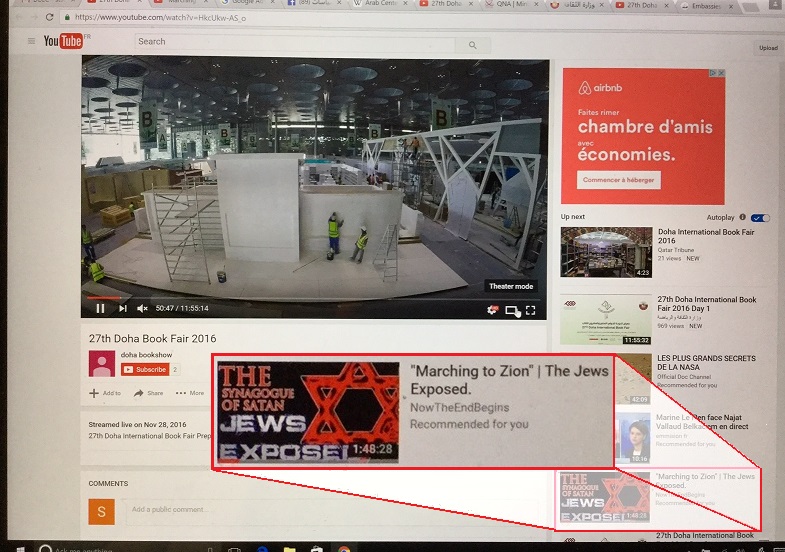Subscribe to doha bookshow channel
The width and height of the screenshot is (785, 552).
tap(146, 369)
